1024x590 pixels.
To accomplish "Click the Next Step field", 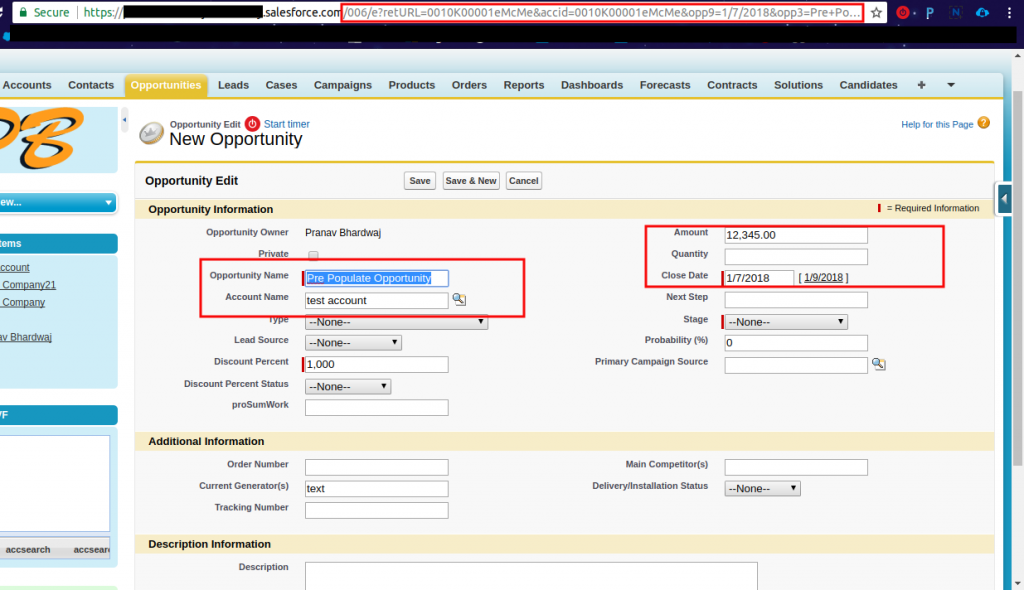I will (796, 300).
